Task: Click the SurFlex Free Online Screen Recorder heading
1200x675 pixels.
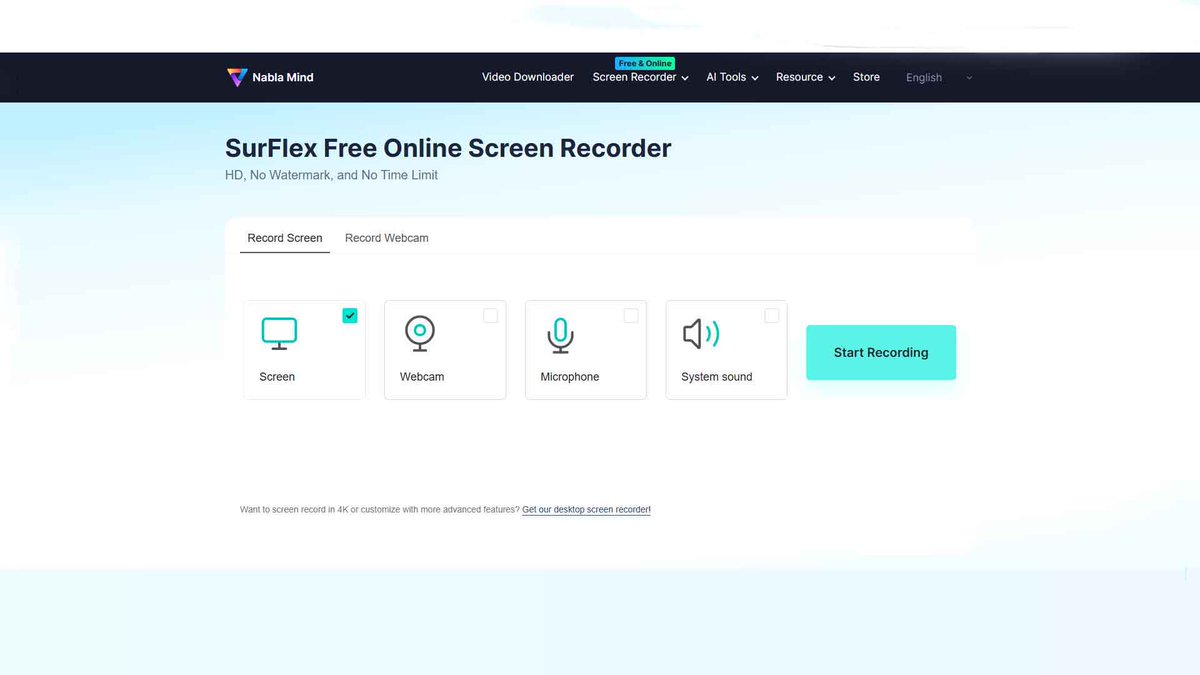Action: coord(448,148)
